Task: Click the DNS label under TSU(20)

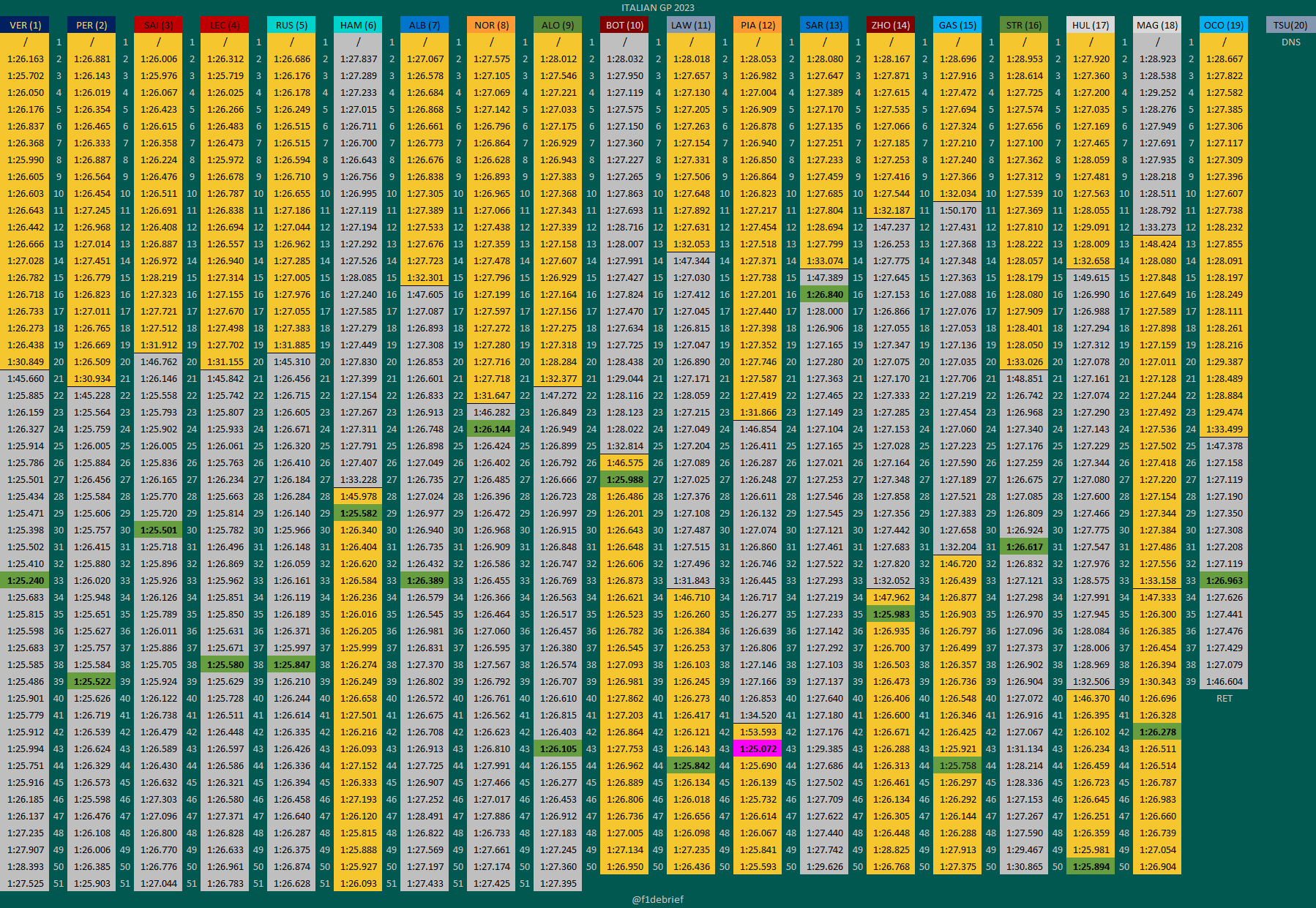Action: (1291, 42)
